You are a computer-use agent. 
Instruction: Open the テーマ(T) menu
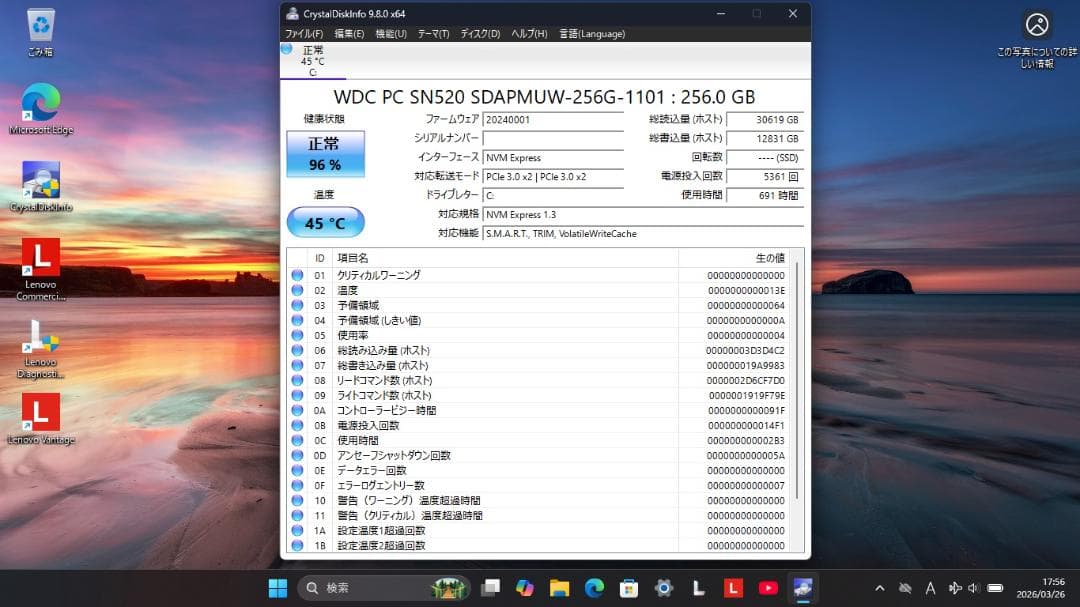433,34
